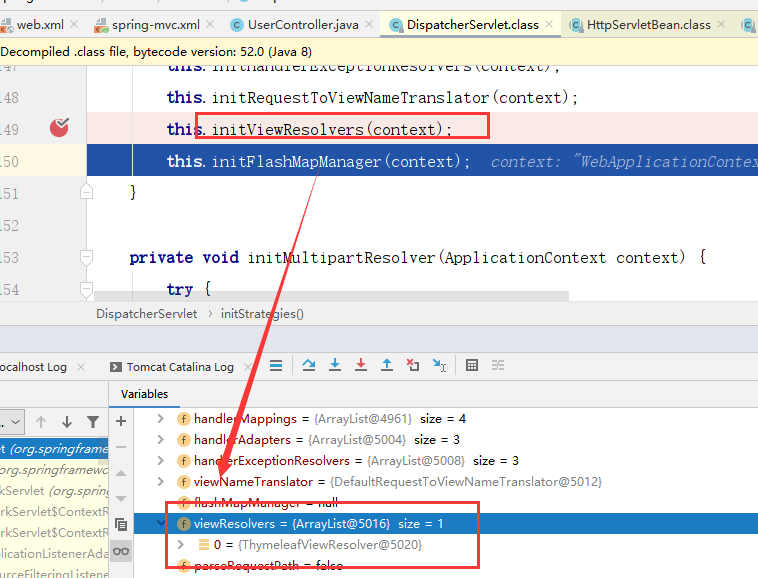Screen dimensions: 758x578
Task: Open the localhost Log tab
Action: (x=33, y=367)
